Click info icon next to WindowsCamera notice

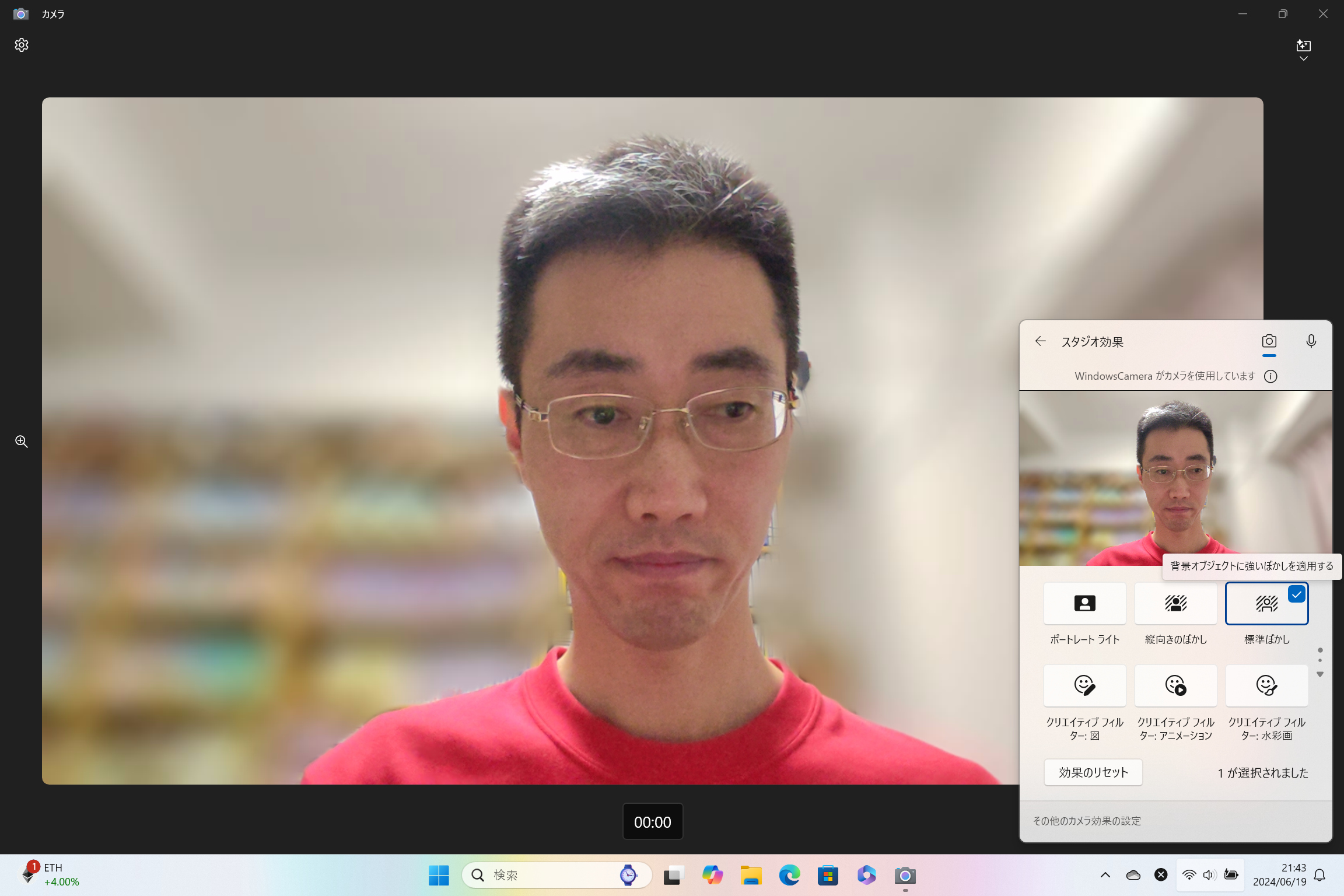(x=1270, y=376)
